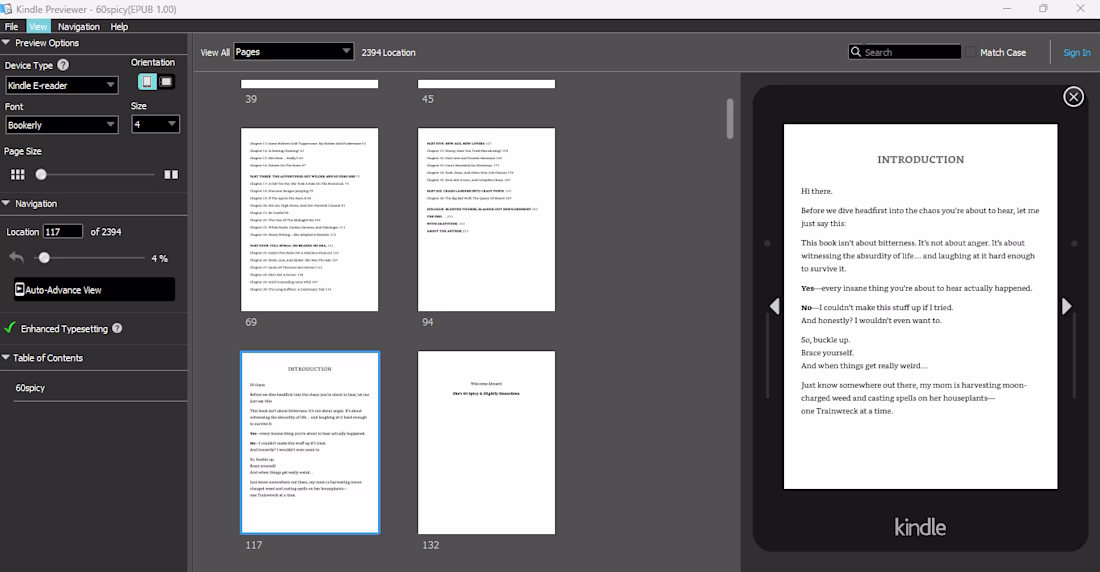The width and height of the screenshot is (1100, 572).
Task: Select the page thumbnail at location 69
Action: tap(309, 219)
